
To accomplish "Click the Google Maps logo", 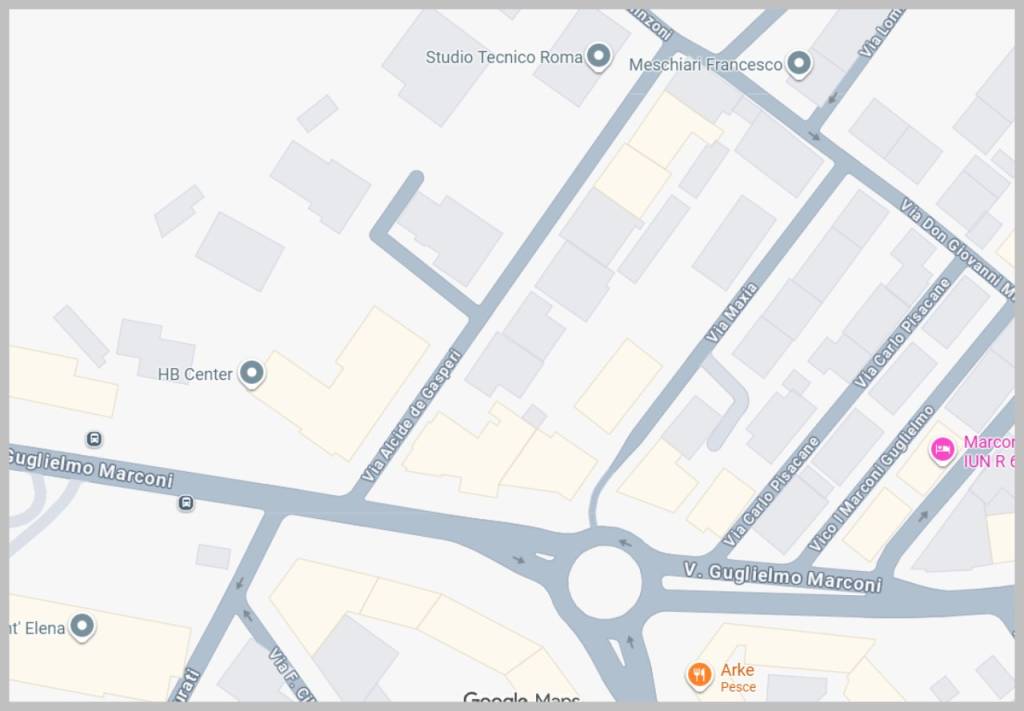I will click(521, 699).
